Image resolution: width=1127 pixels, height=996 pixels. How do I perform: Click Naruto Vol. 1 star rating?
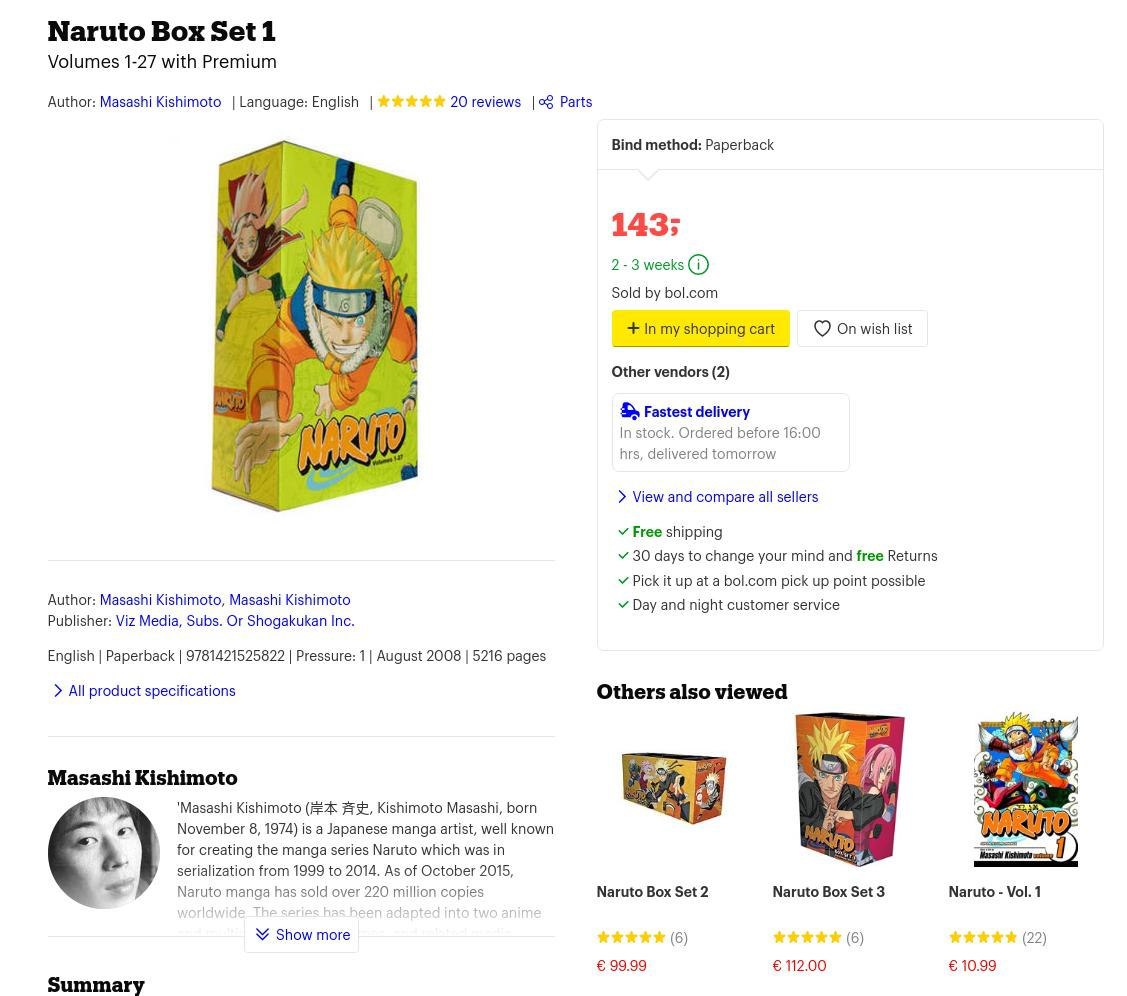(x=983, y=937)
